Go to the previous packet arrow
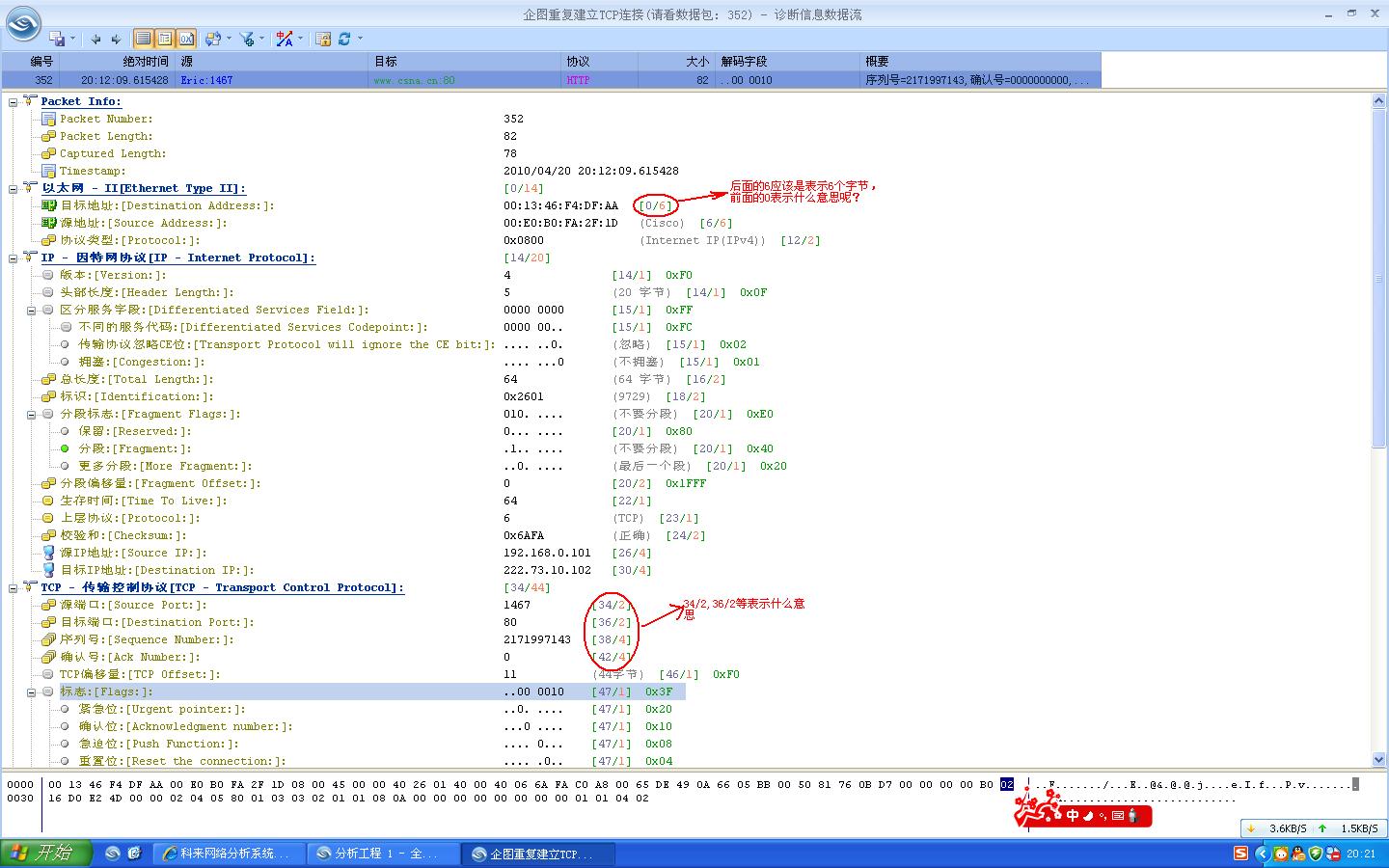The height and width of the screenshot is (868, 1389). tap(95, 39)
